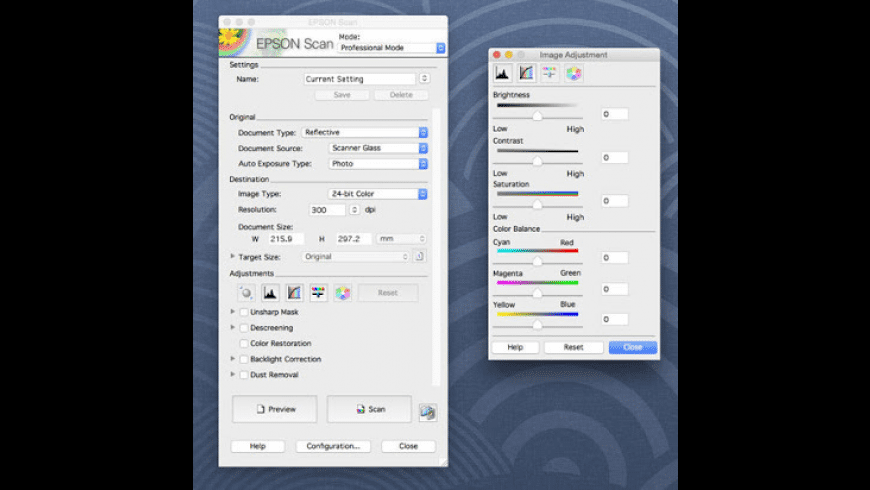Click Cyan-Red value field
870x490 pixels.
pos(615,257)
